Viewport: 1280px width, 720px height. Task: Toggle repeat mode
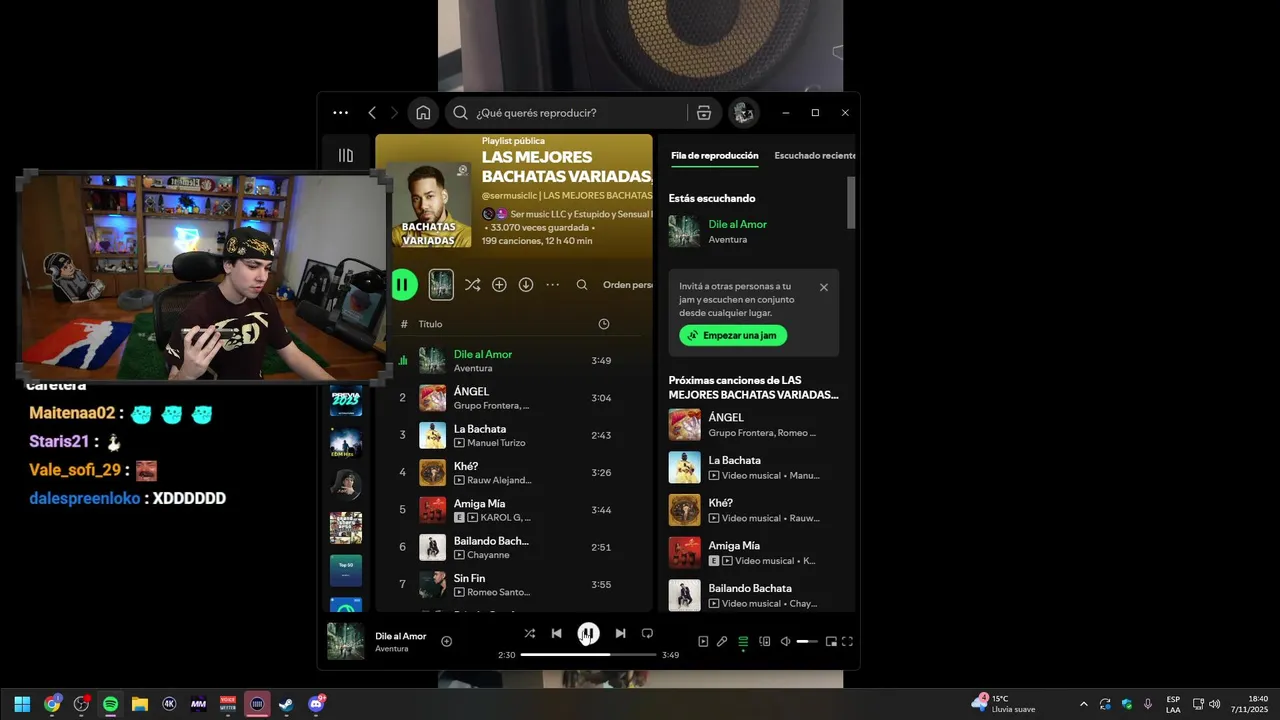647,633
